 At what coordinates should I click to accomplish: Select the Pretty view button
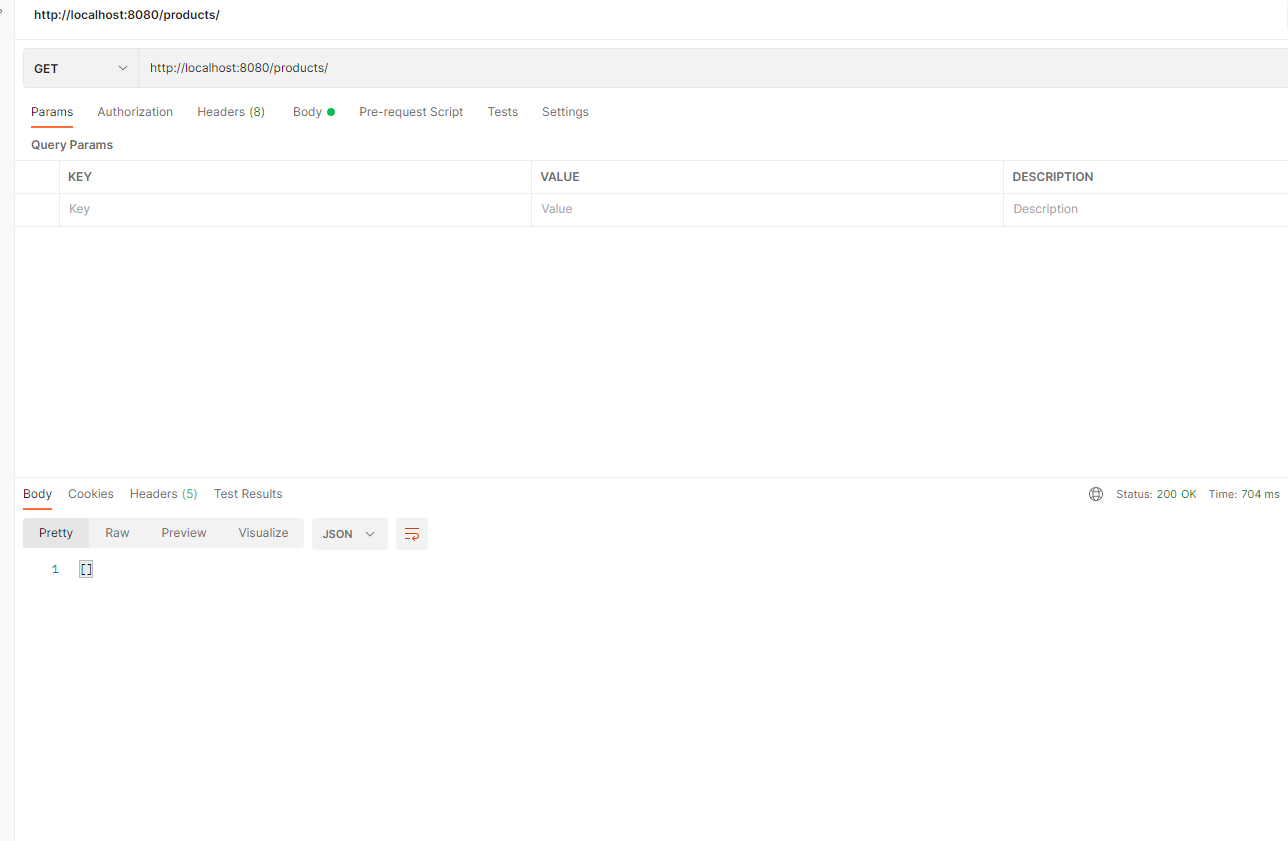point(56,533)
